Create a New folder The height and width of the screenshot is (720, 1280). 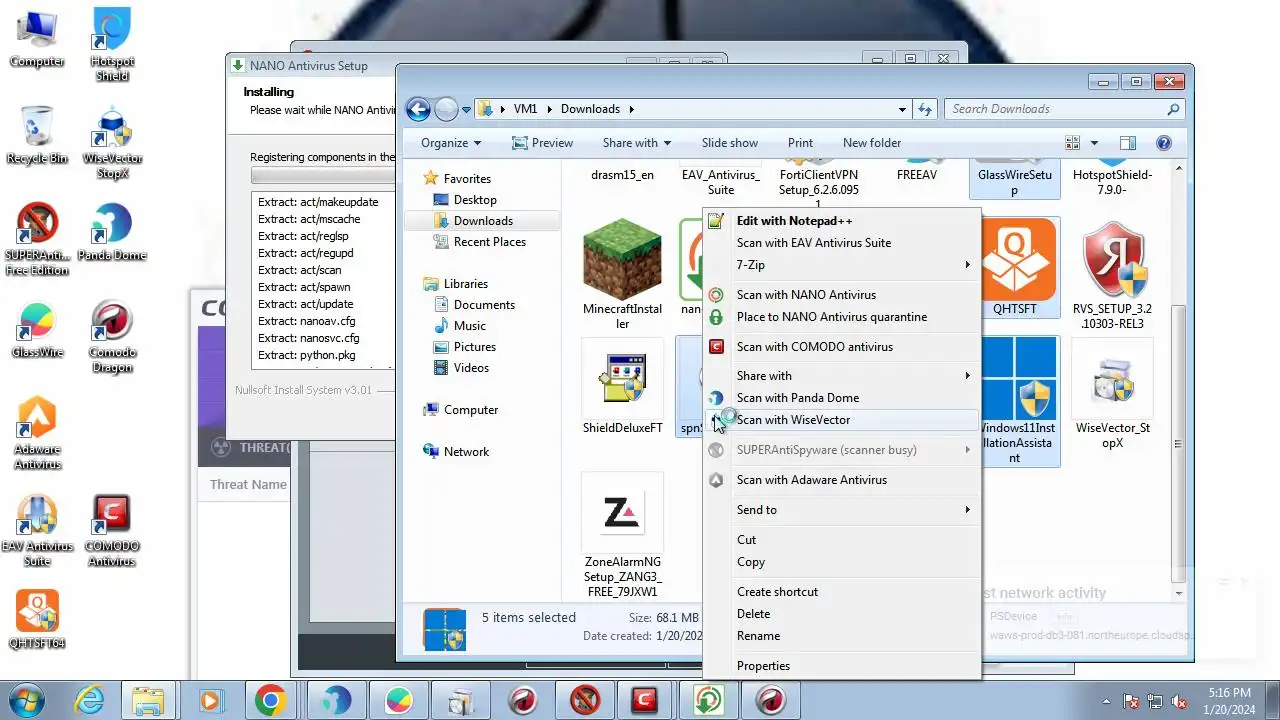point(872,143)
